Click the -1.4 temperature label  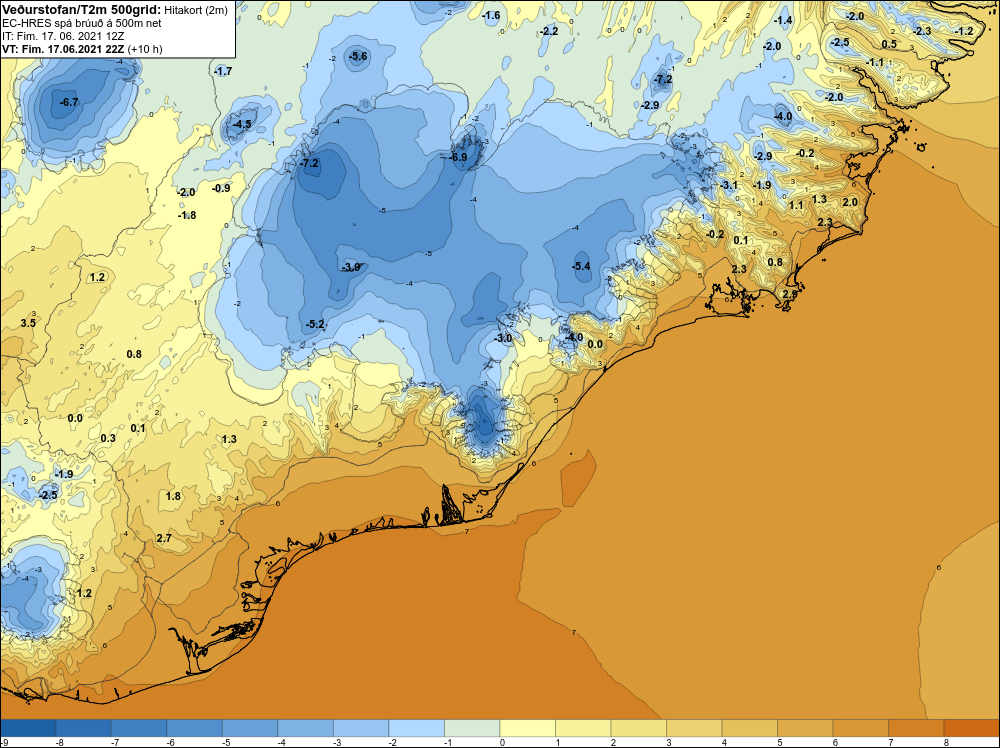point(783,20)
